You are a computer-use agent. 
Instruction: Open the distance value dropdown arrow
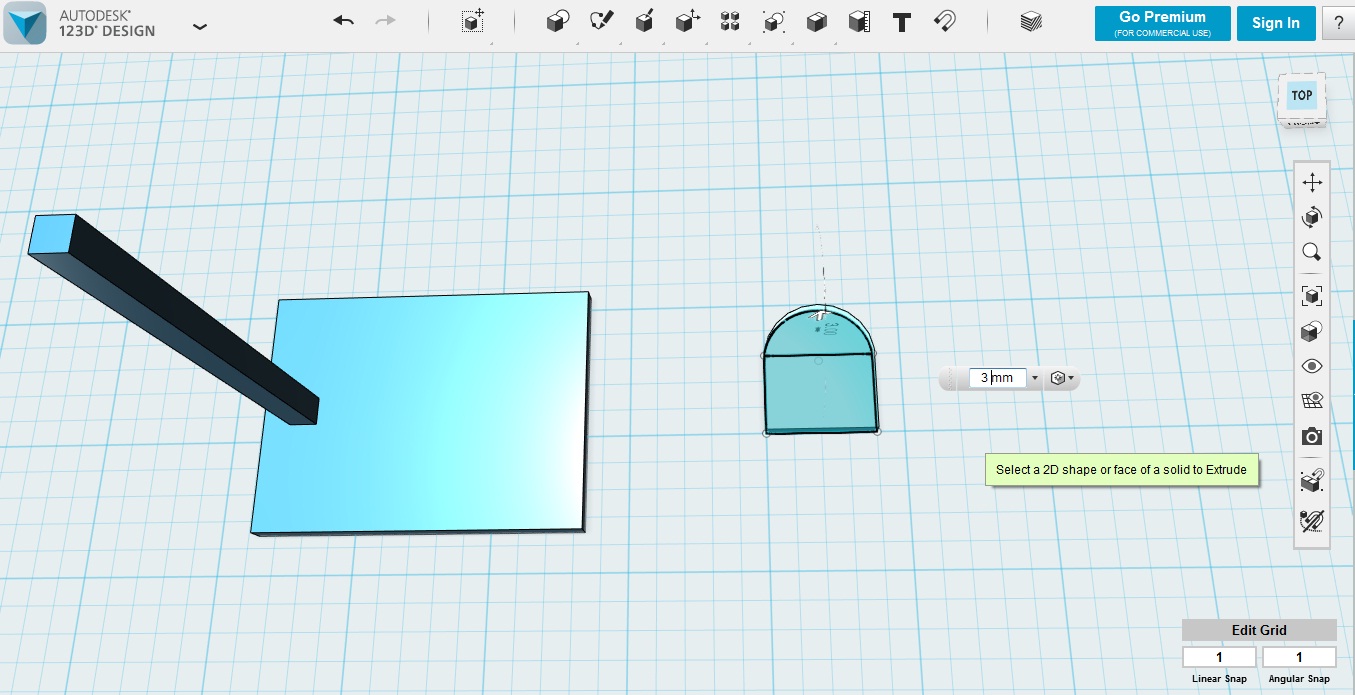pyautogui.click(x=1035, y=379)
